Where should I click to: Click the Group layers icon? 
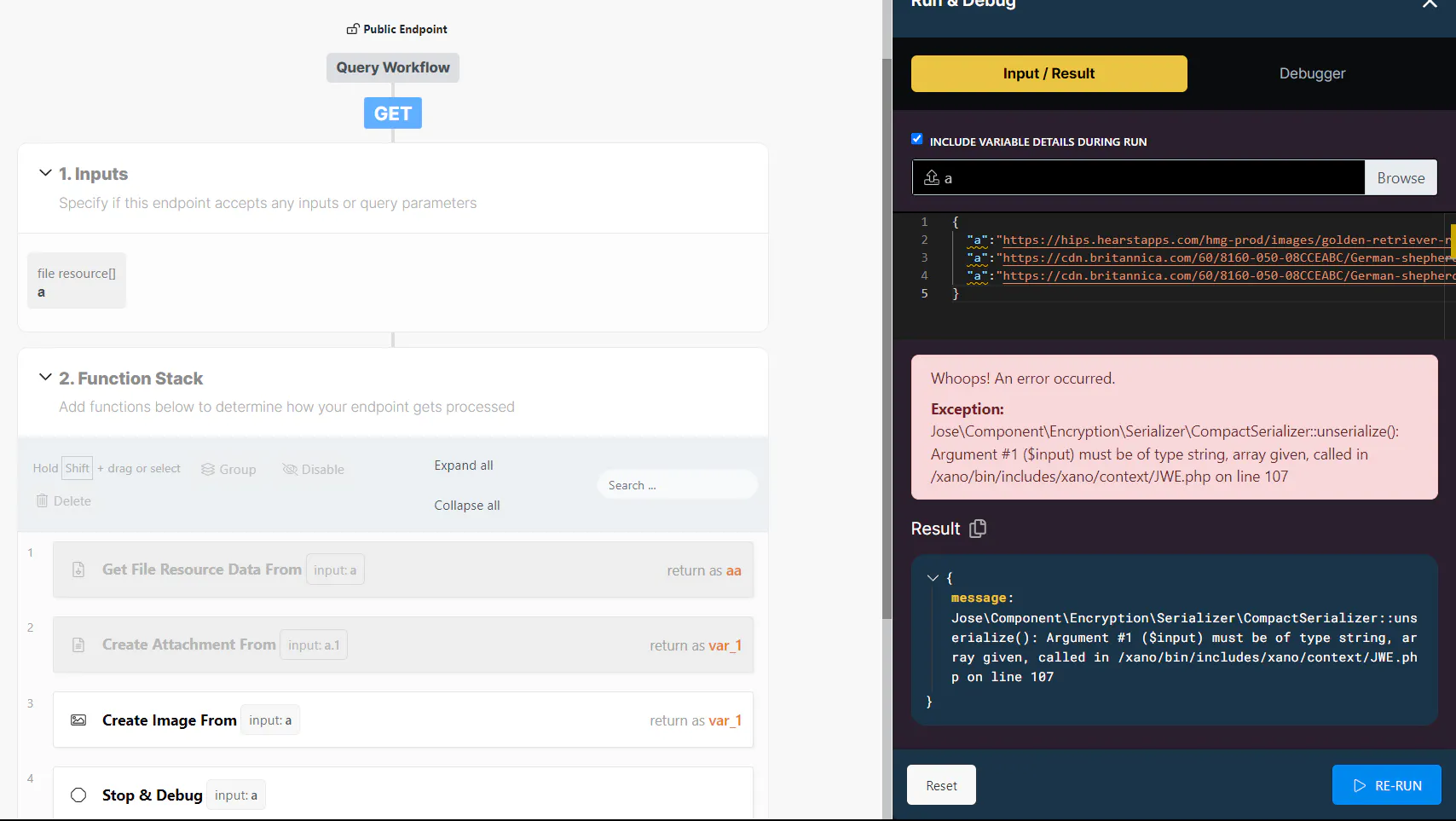208,470
